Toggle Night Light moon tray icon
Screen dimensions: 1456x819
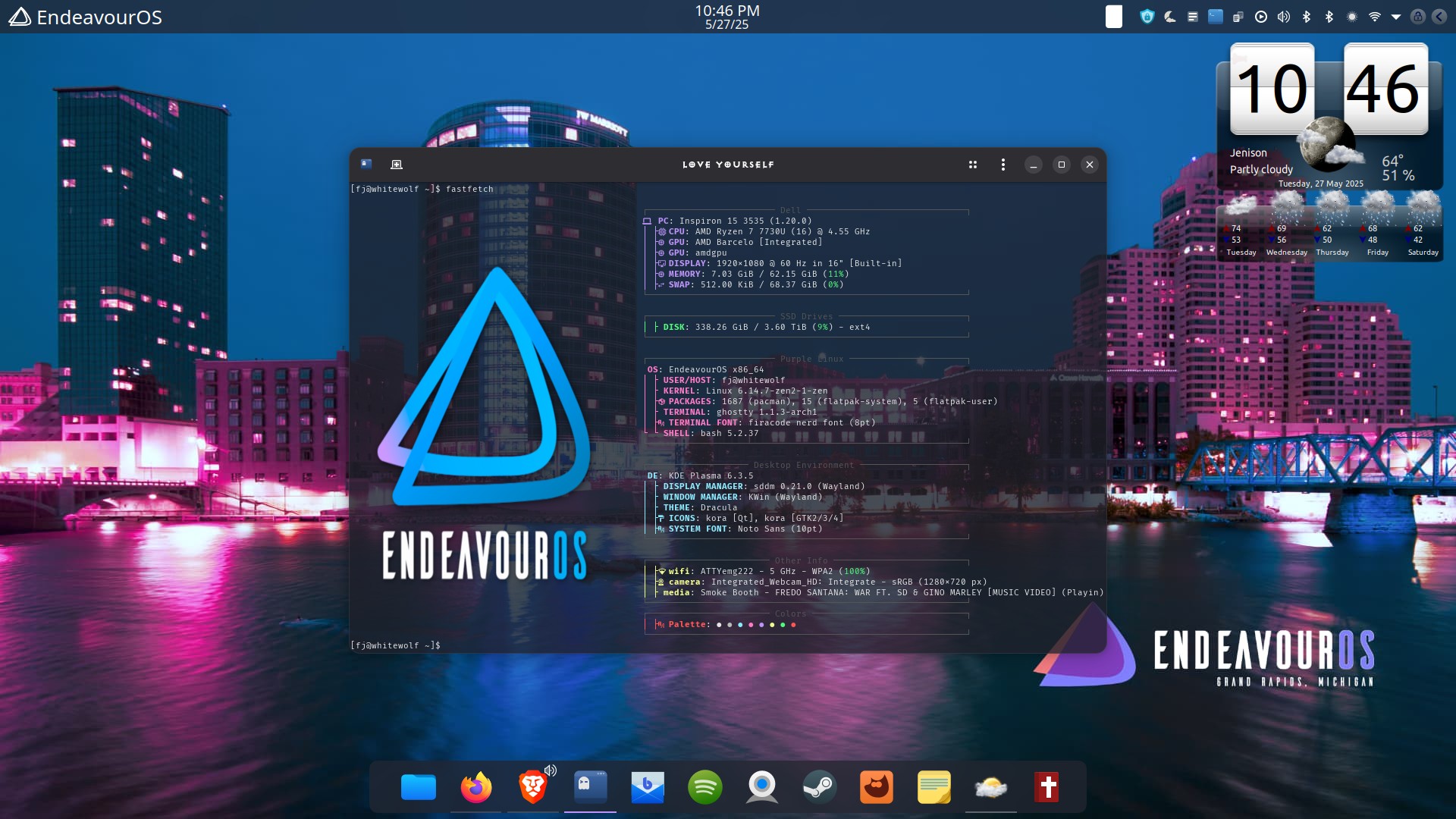pos(1170,17)
